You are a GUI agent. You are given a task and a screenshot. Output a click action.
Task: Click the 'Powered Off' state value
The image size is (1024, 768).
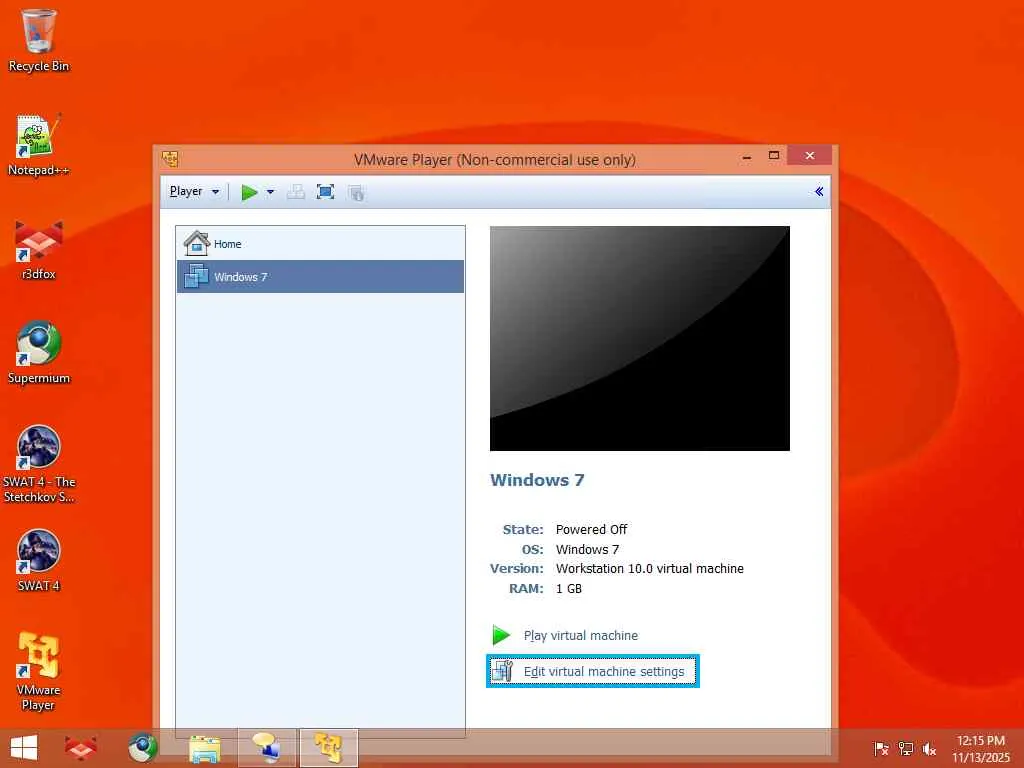[591, 530]
